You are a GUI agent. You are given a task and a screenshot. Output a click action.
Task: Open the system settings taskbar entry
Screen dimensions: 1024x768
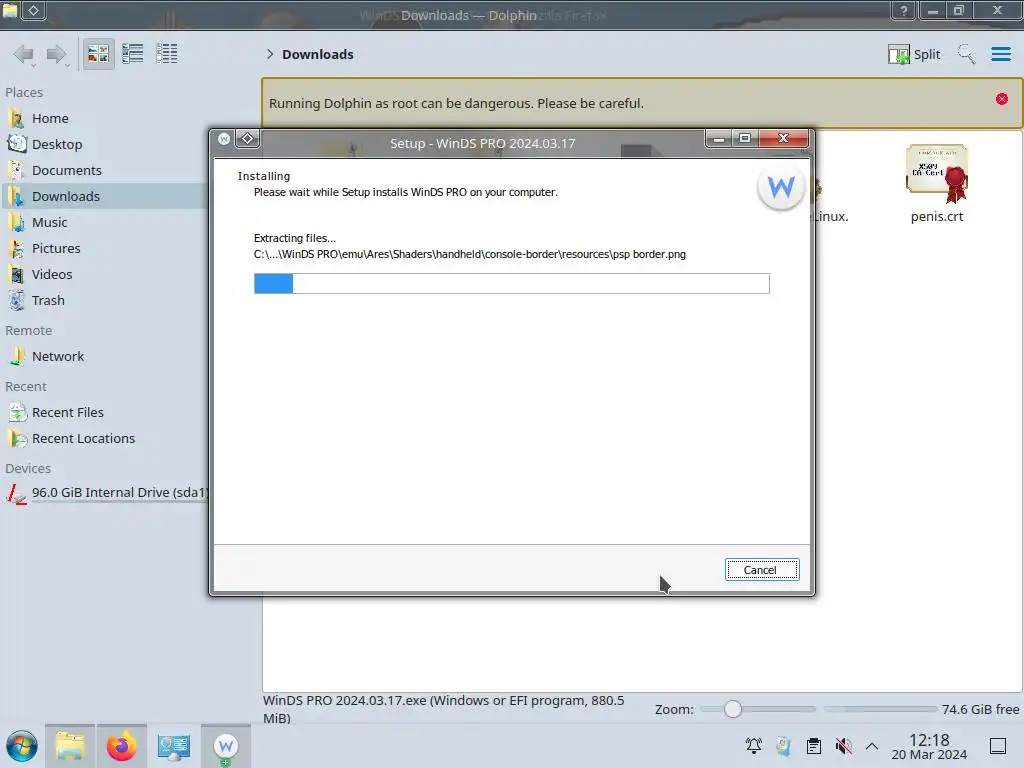173,746
